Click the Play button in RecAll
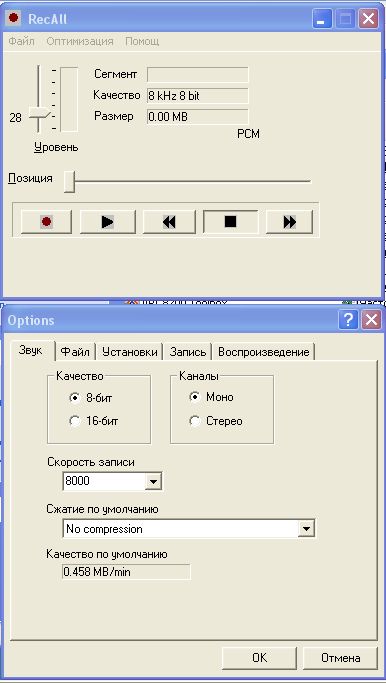Screen dimensions: 386x683 [x=108, y=222]
